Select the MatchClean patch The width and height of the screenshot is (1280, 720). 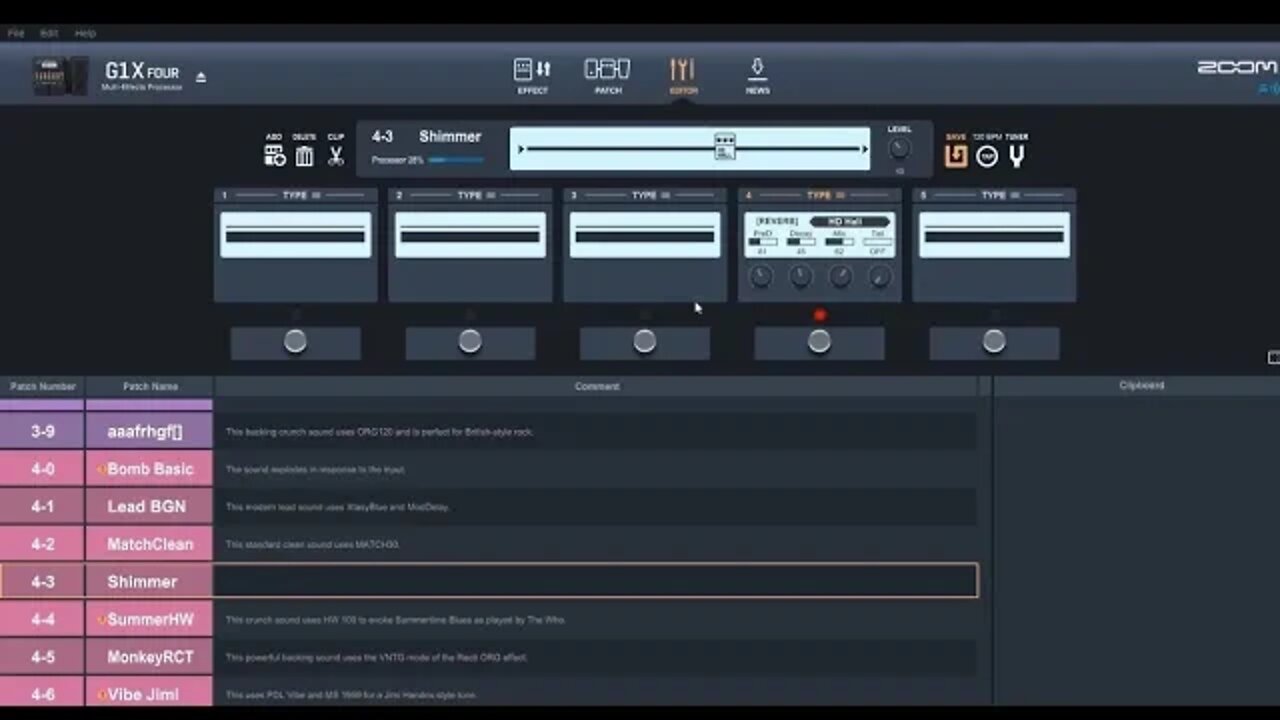150,544
